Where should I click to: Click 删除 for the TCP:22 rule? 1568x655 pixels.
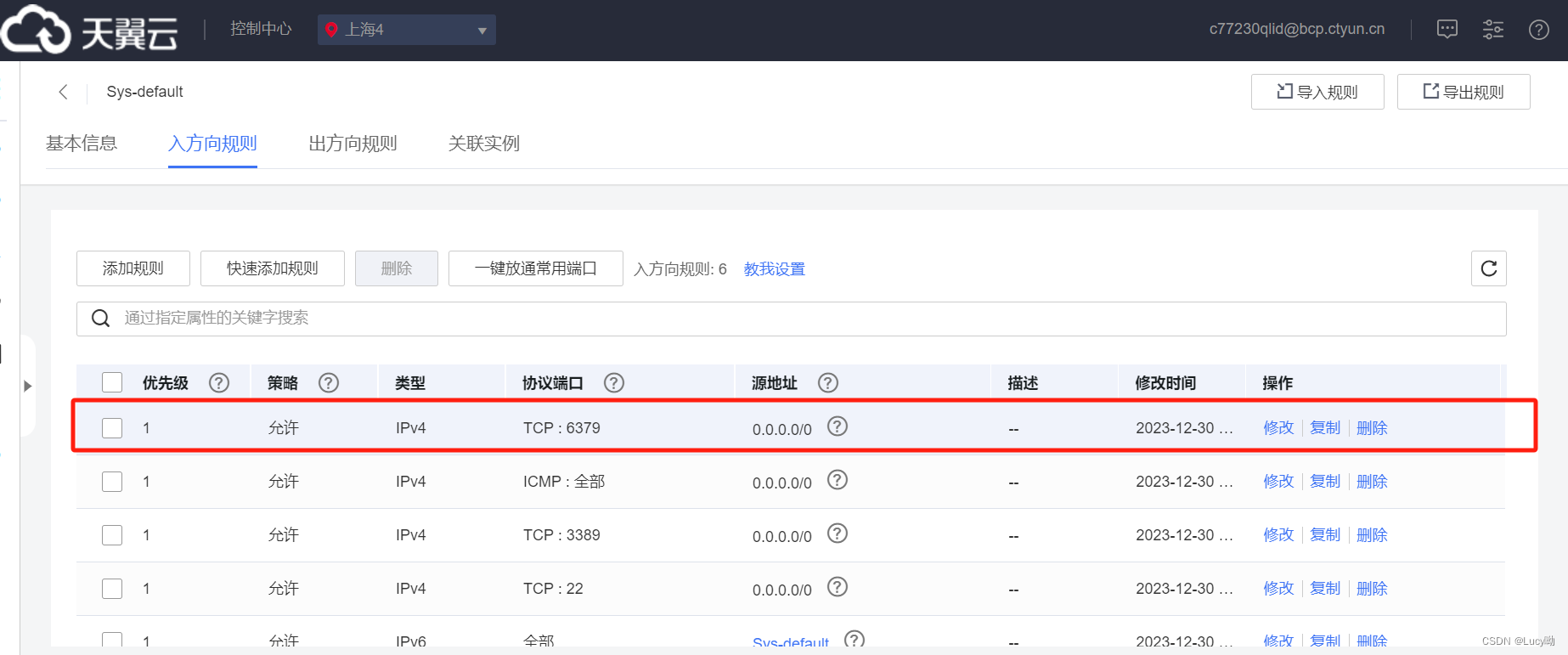click(1372, 589)
